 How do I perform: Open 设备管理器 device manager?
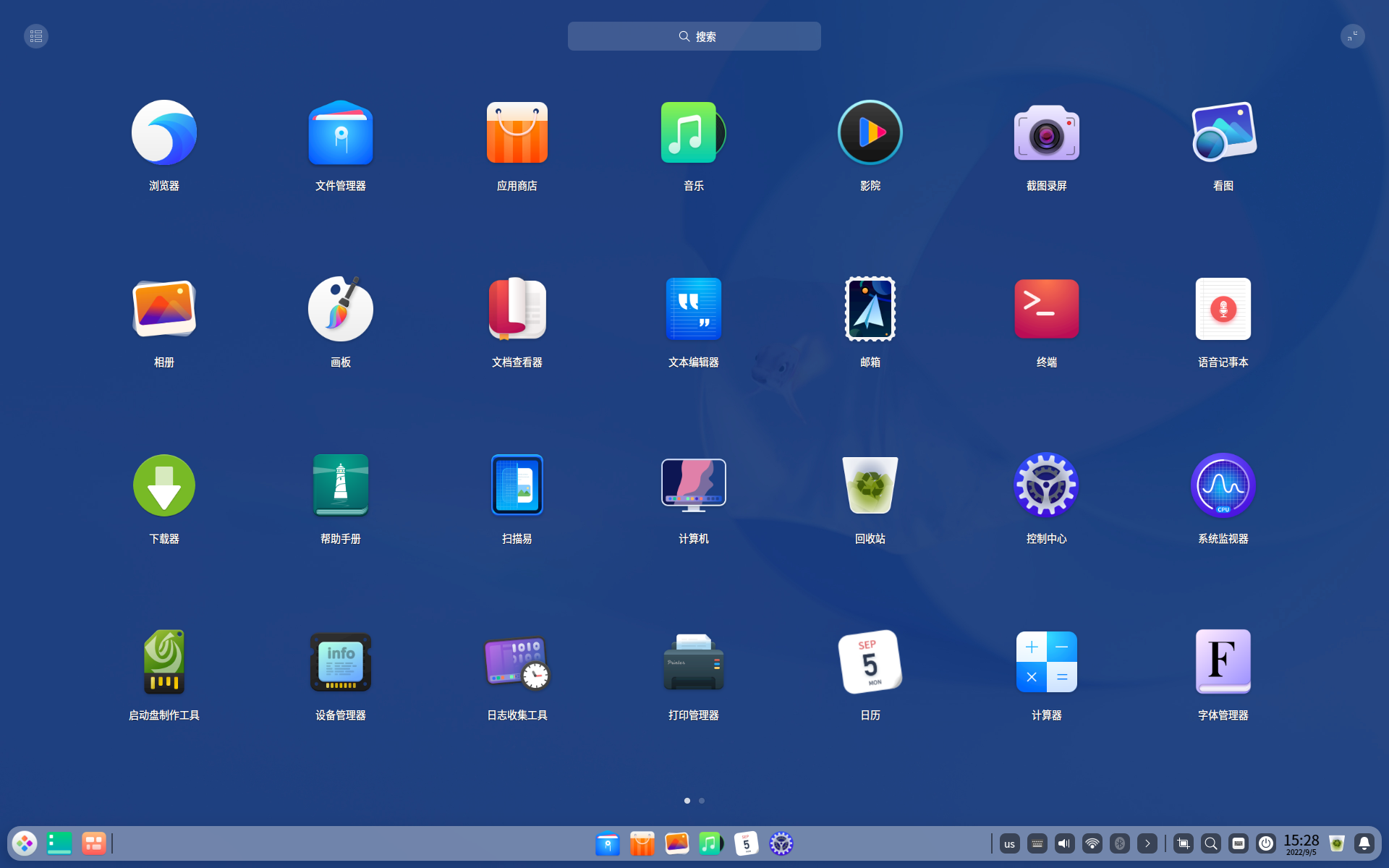pos(341,663)
